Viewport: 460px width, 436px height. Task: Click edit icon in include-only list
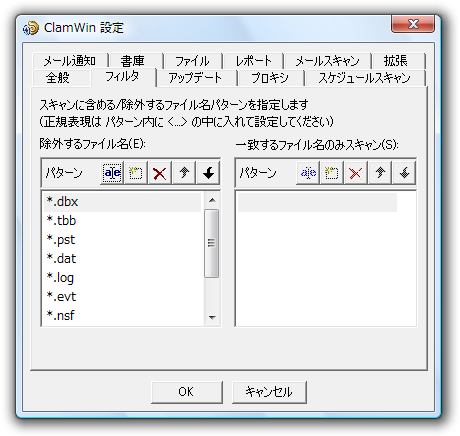point(308,173)
